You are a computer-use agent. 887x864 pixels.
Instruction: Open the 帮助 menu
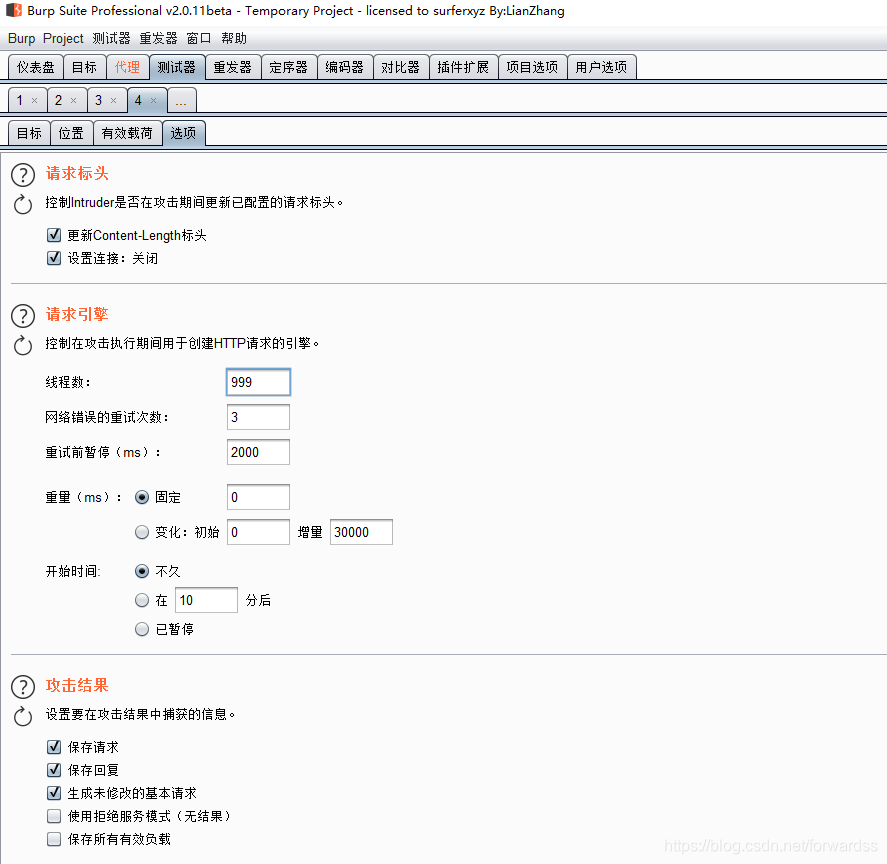point(234,38)
